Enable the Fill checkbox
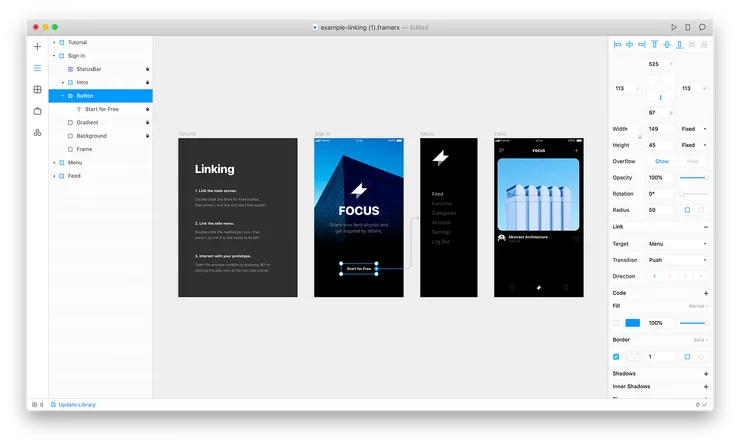Screen dimensions: 740x446 tap(616, 323)
